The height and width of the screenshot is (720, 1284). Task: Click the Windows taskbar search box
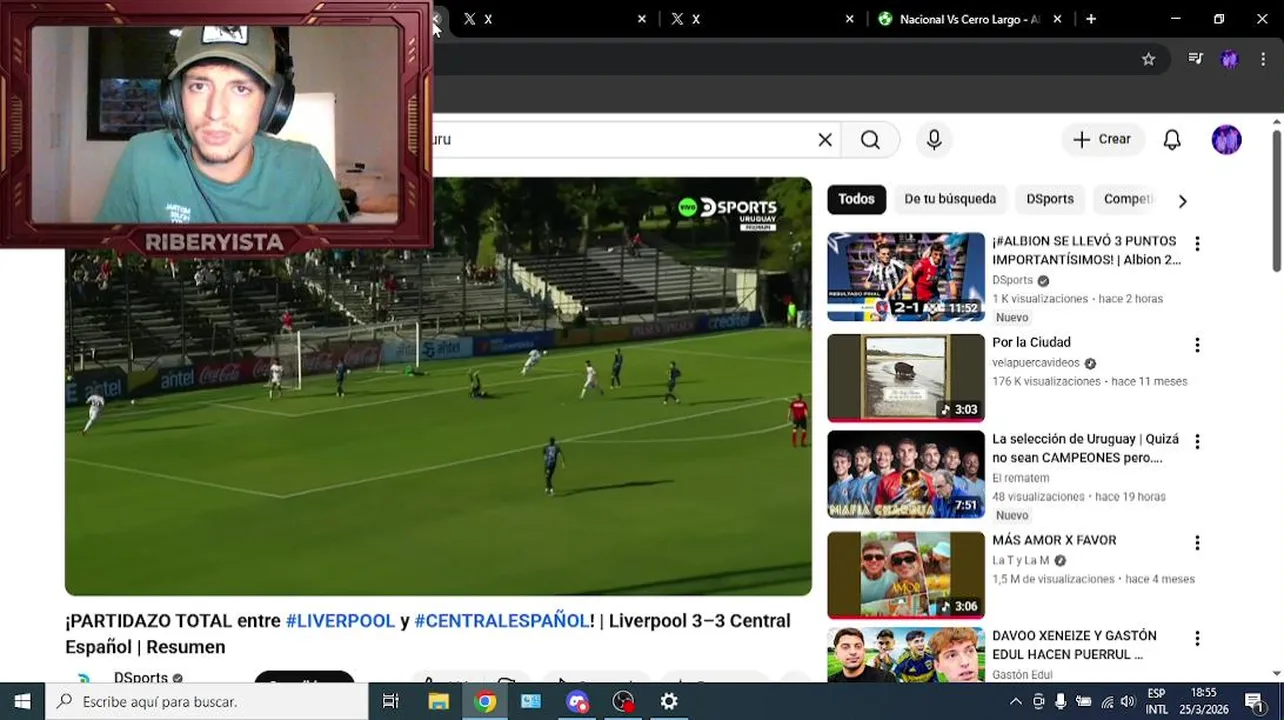point(207,702)
